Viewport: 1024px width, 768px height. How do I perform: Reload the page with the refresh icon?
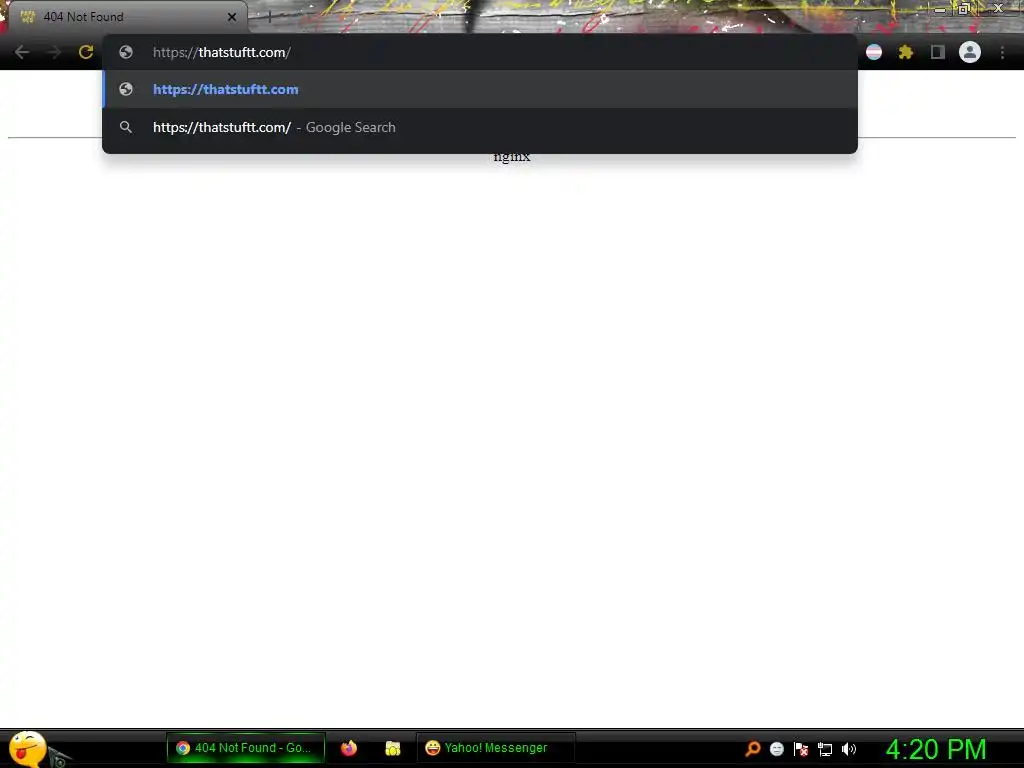point(86,52)
